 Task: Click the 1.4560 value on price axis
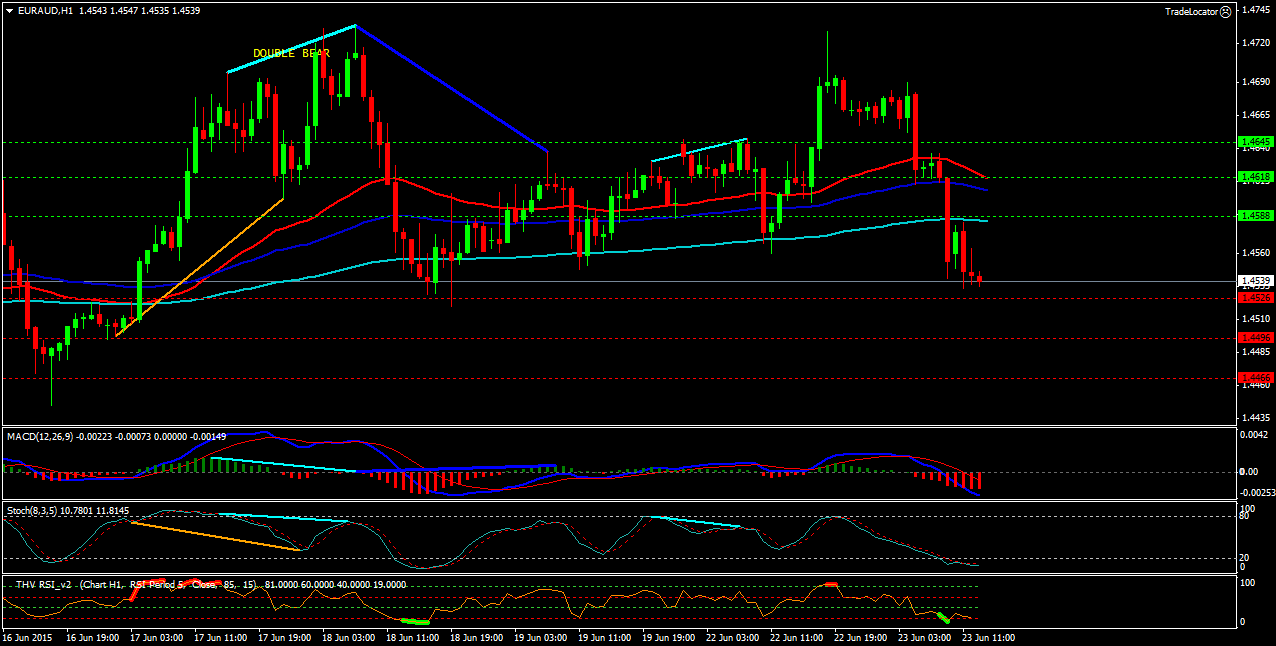(x=1256, y=253)
